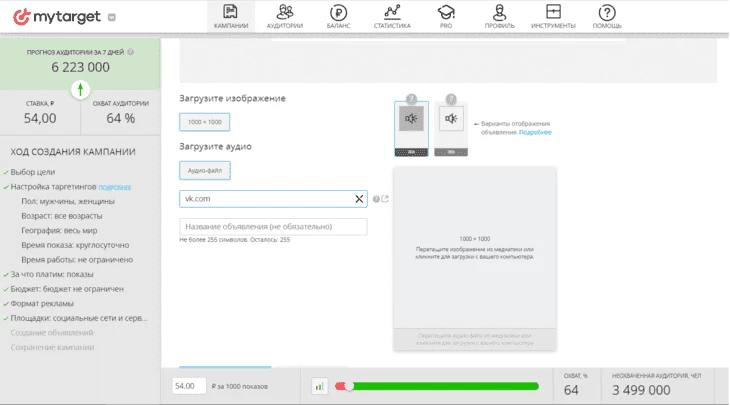This screenshot has width=730, height=405.
Task: Focus the Название объявления field
Action: coord(273,227)
